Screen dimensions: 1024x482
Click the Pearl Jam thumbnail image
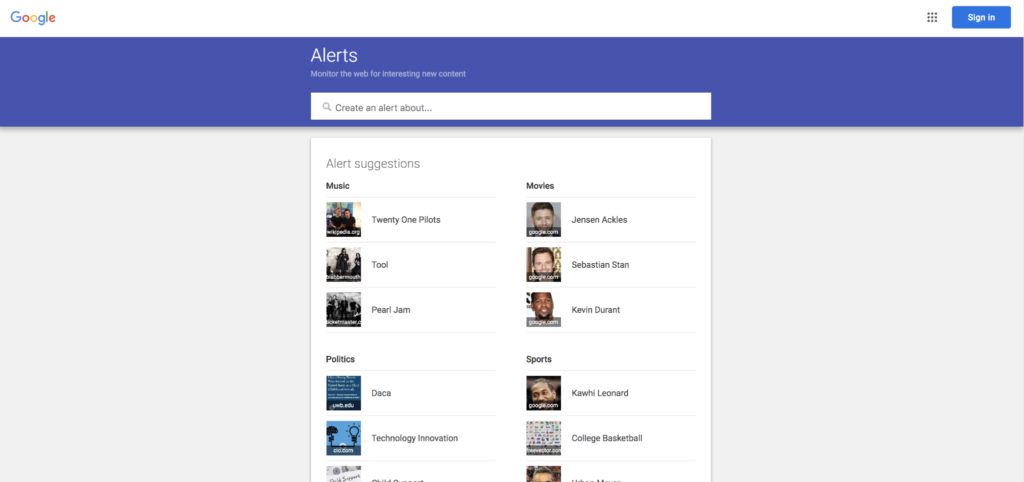pos(344,310)
